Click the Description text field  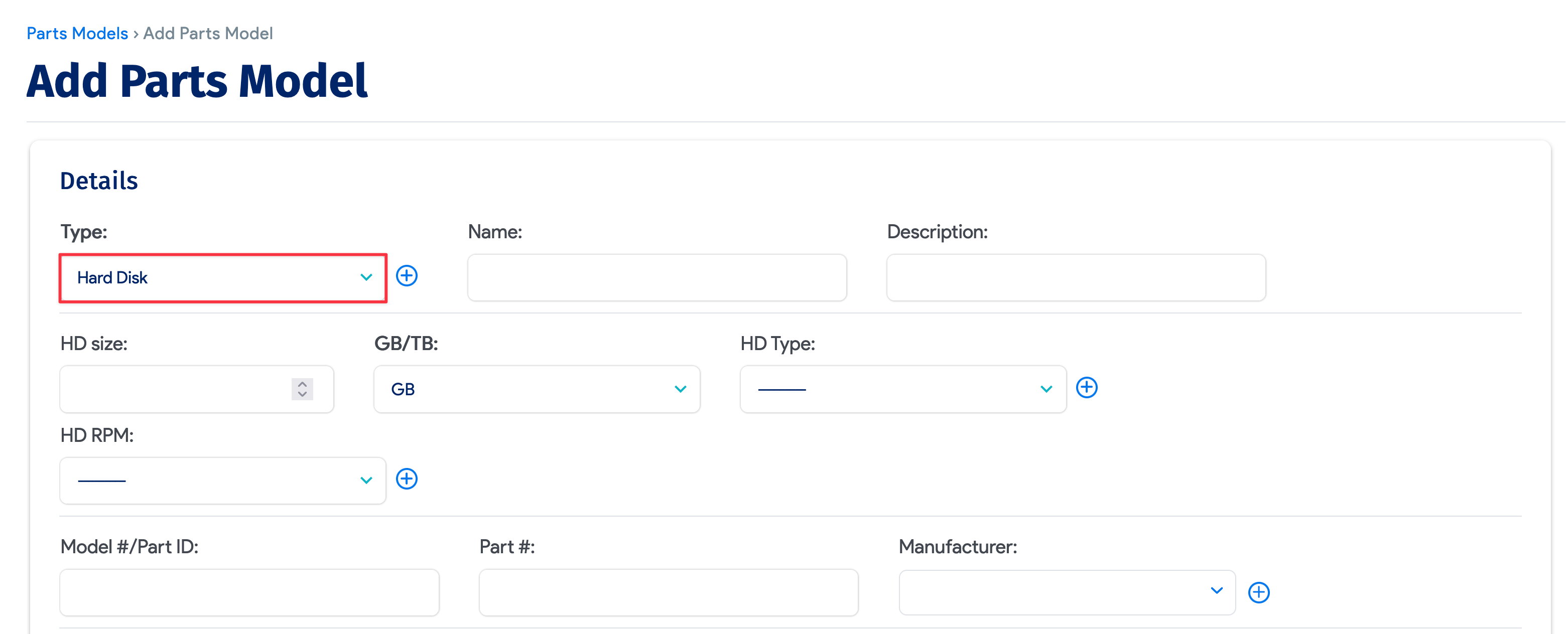pos(1076,277)
